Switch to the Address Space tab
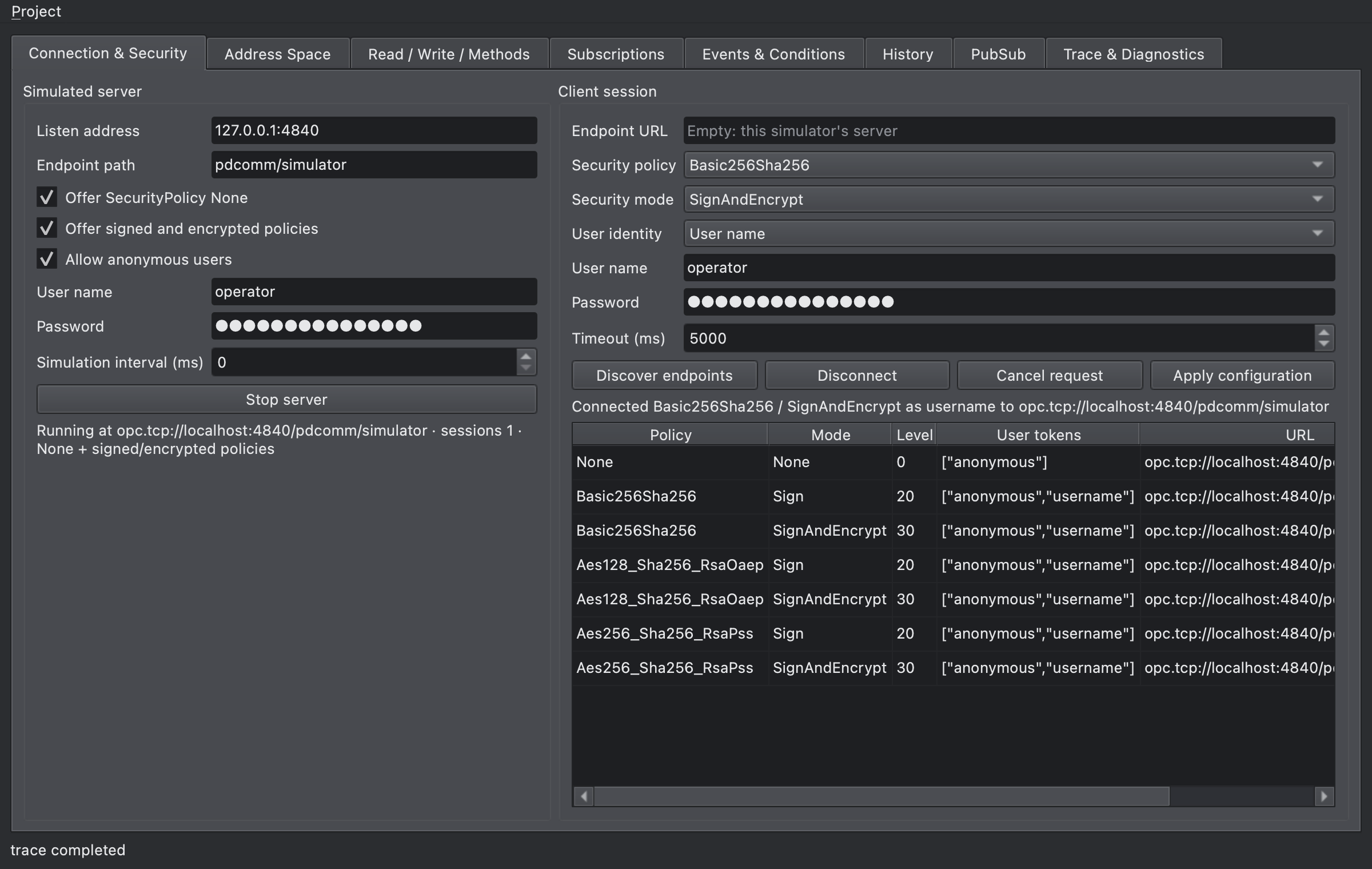Image resolution: width=1372 pixels, height=869 pixels. point(277,54)
